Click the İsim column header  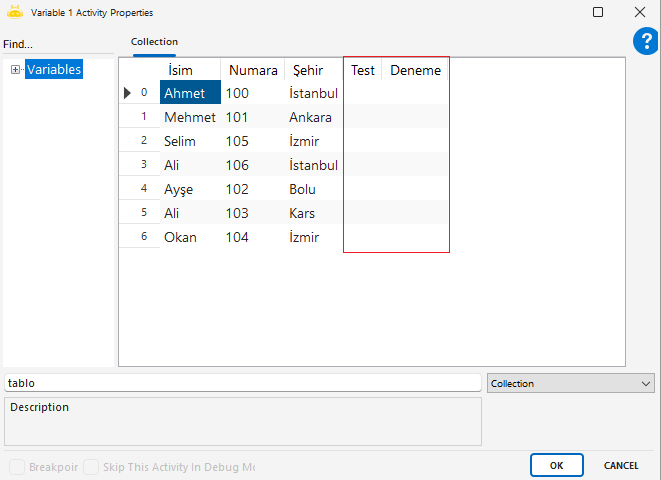[181, 70]
